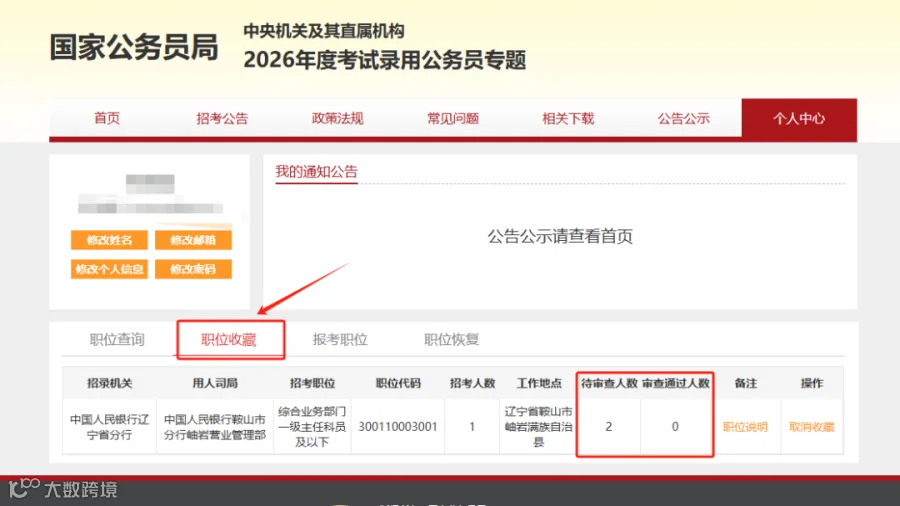Click the 招考职位 column header
The width and height of the screenshot is (900, 506).
pos(312,383)
